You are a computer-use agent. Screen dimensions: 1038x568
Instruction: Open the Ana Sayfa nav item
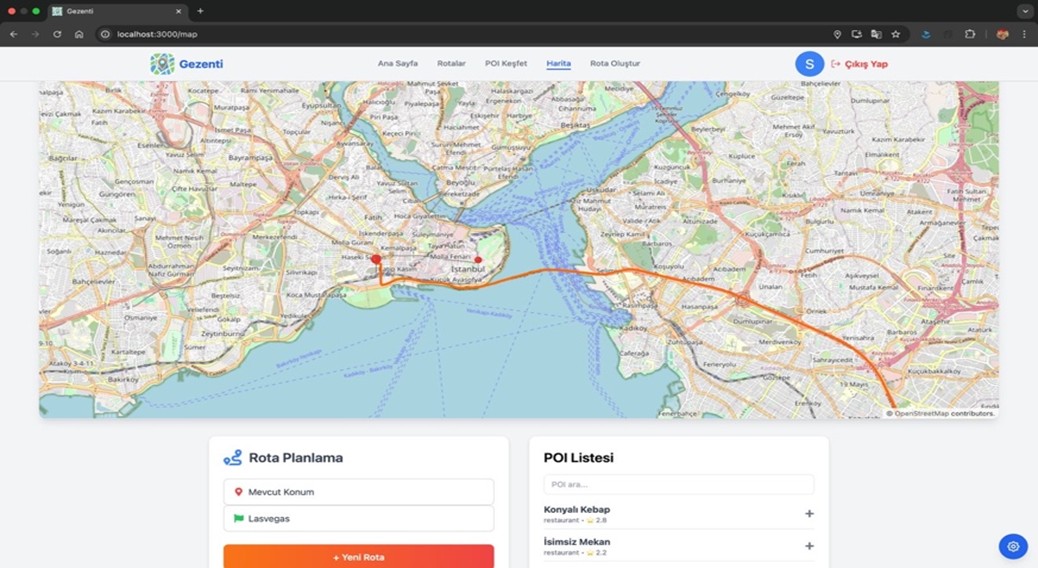click(x=397, y=64)
